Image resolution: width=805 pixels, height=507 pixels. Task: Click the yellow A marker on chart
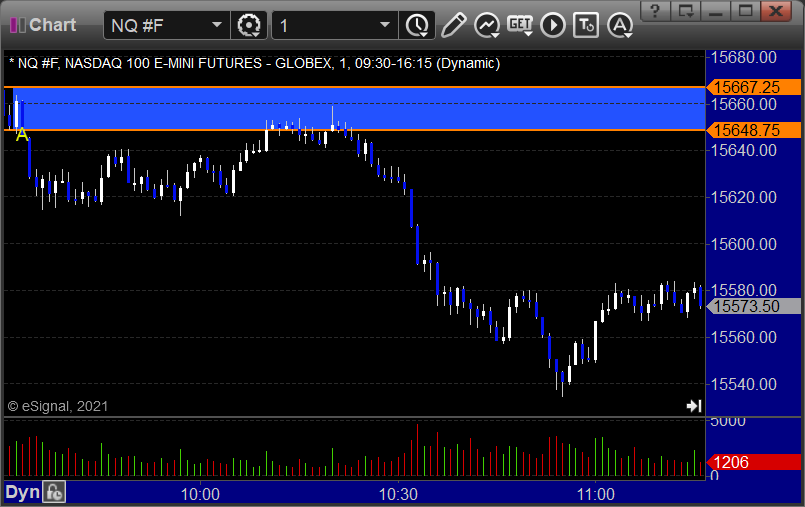(22, 135)
